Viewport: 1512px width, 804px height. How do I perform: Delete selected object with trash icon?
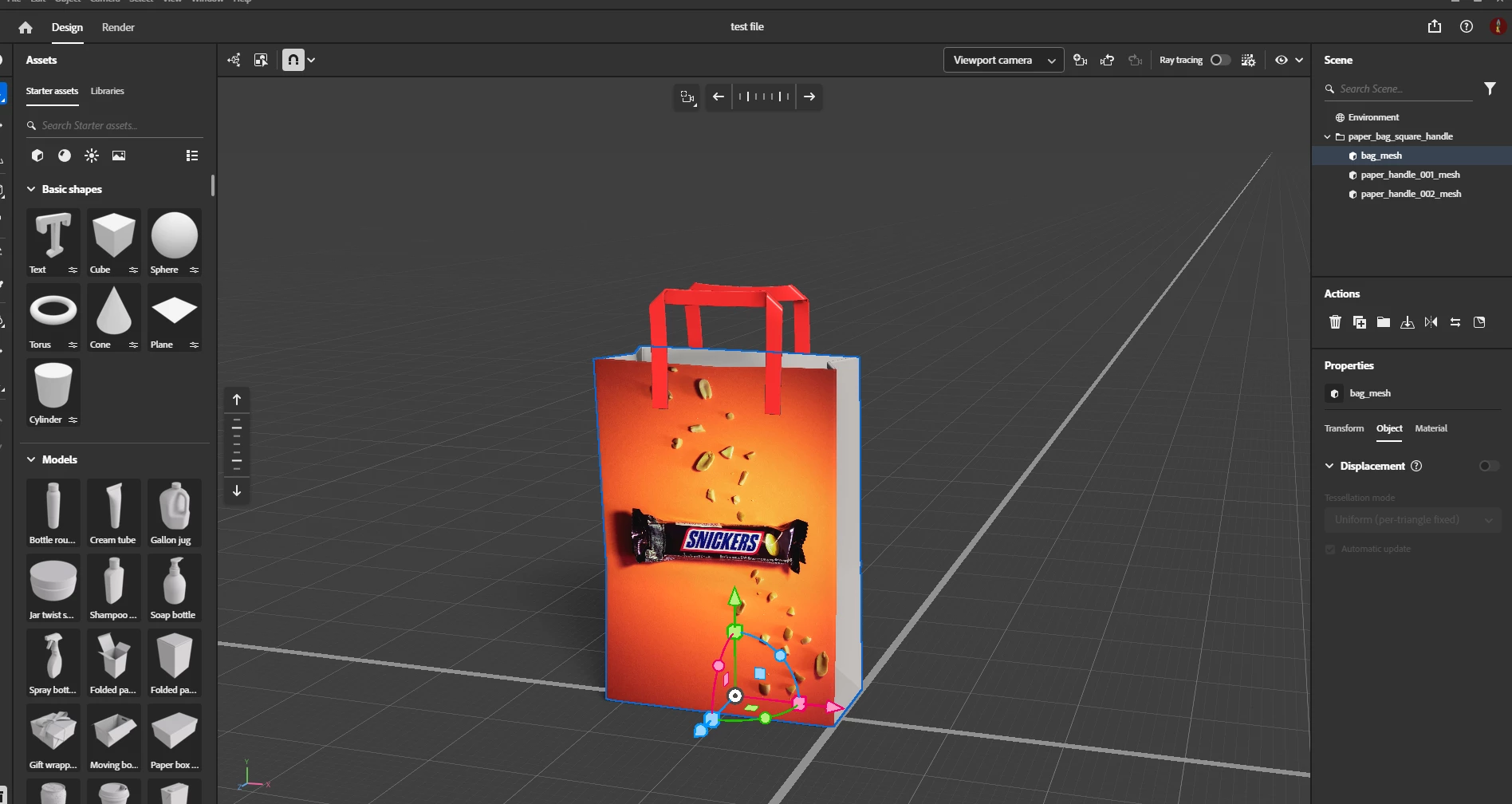point(1336,322)
